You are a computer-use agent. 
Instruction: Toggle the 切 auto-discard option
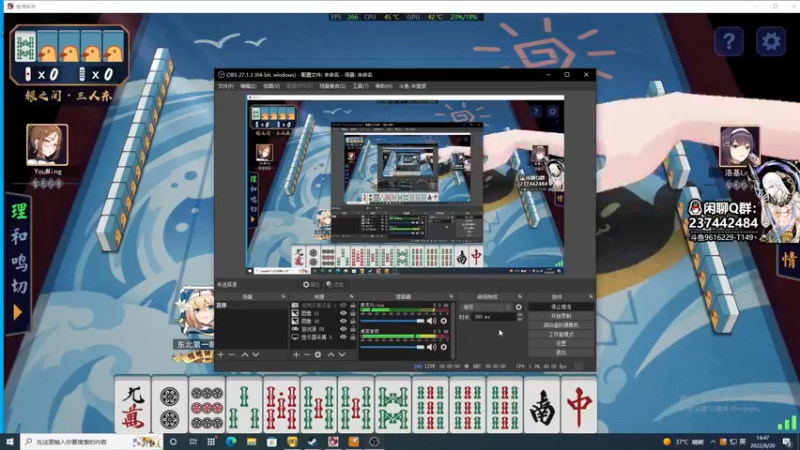pyautogui.click(x=19, y=286)
